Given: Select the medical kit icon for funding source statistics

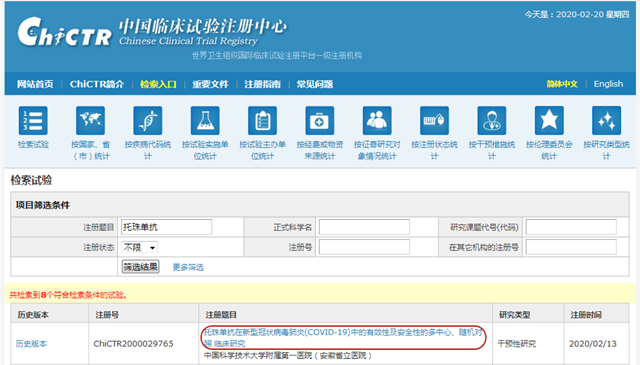Looking at the screenshot, I should coord(320,120).
